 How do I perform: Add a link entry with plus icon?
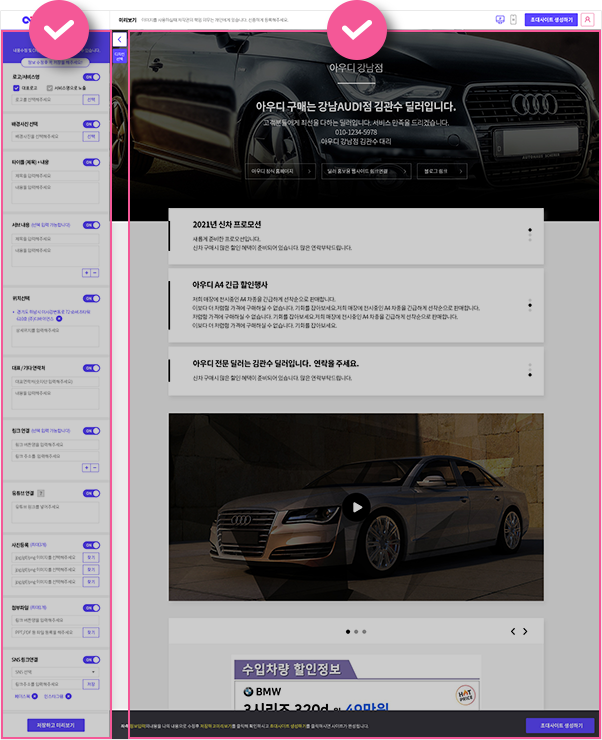tap(86, 468)
